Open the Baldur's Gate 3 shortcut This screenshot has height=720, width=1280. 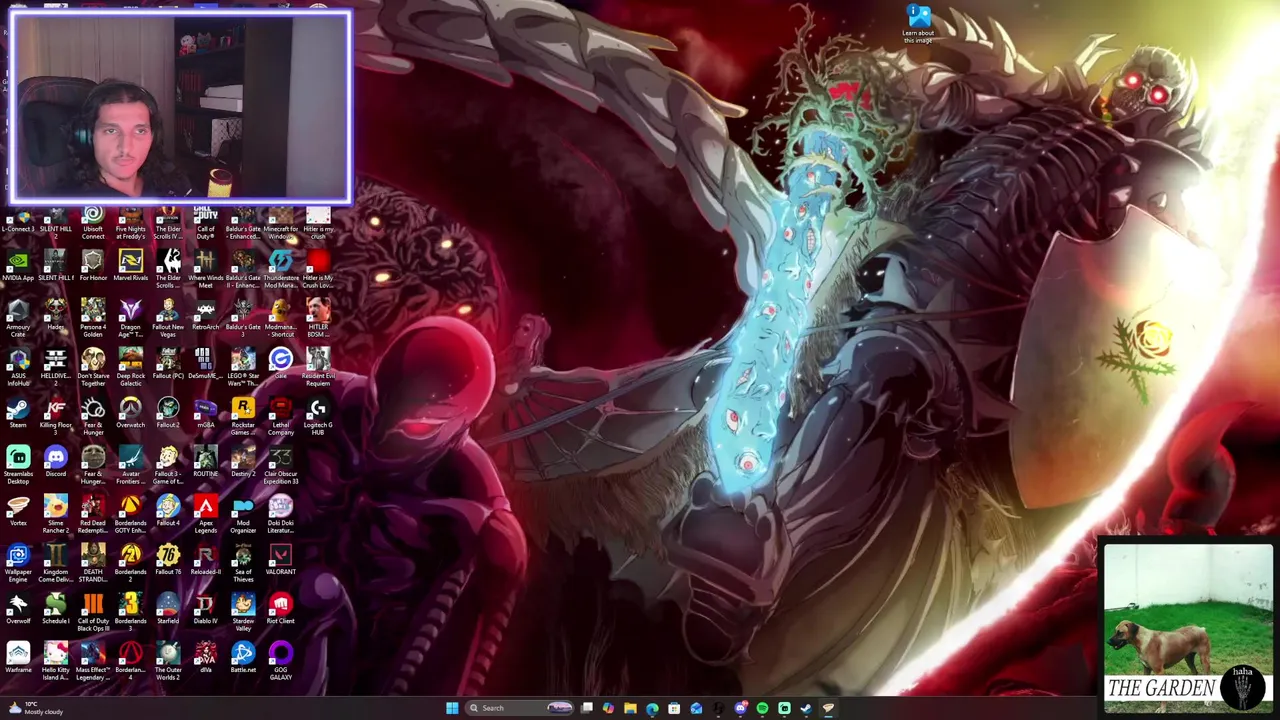tap(243, 319)
